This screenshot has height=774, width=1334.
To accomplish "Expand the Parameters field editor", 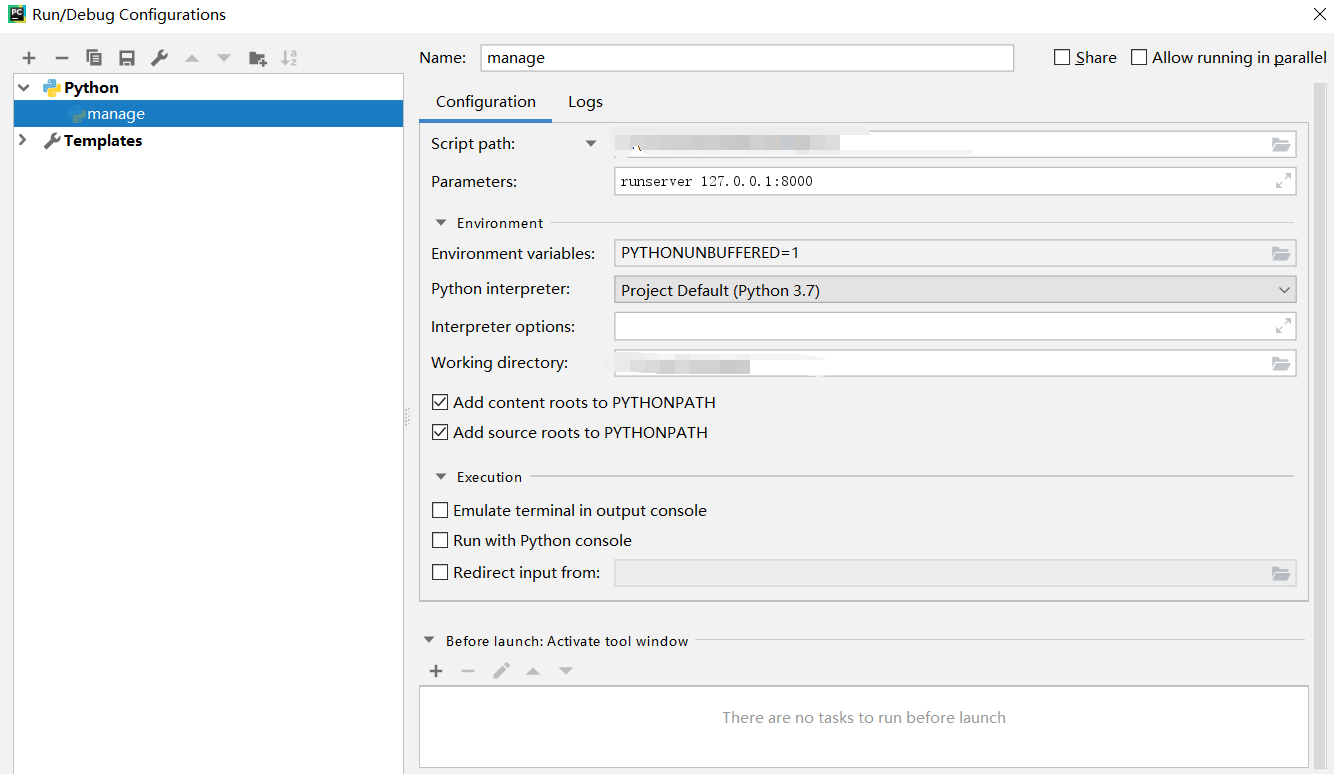I will point(1283,181).
